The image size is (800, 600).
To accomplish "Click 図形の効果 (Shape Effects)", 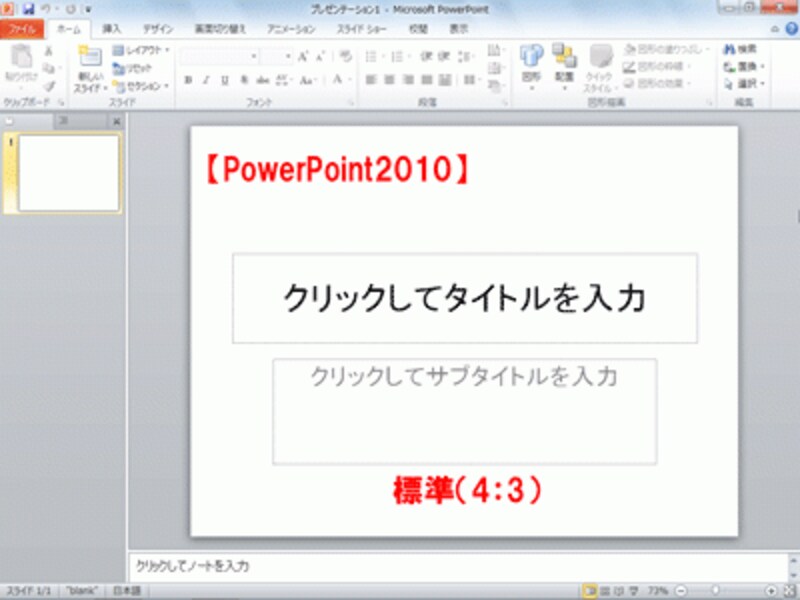I will [x=657, y=83].
